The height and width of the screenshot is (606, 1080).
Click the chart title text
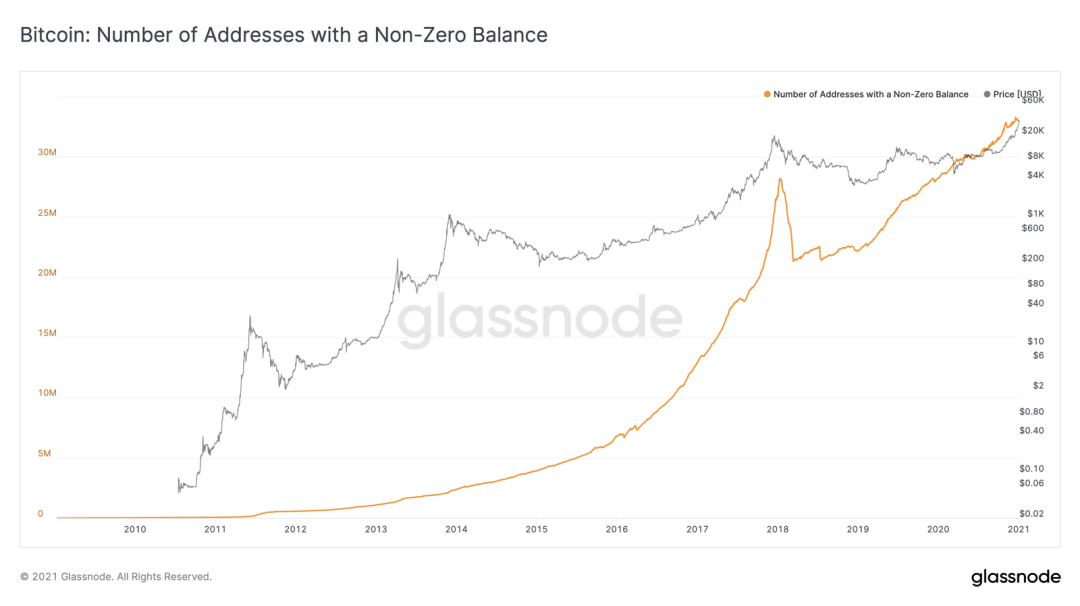point(284,35)
